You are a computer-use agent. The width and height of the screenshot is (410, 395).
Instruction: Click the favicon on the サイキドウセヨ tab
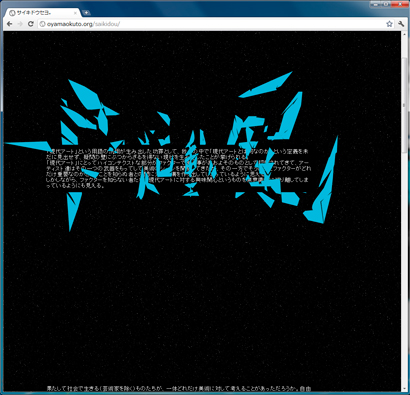tap(12, 13)
